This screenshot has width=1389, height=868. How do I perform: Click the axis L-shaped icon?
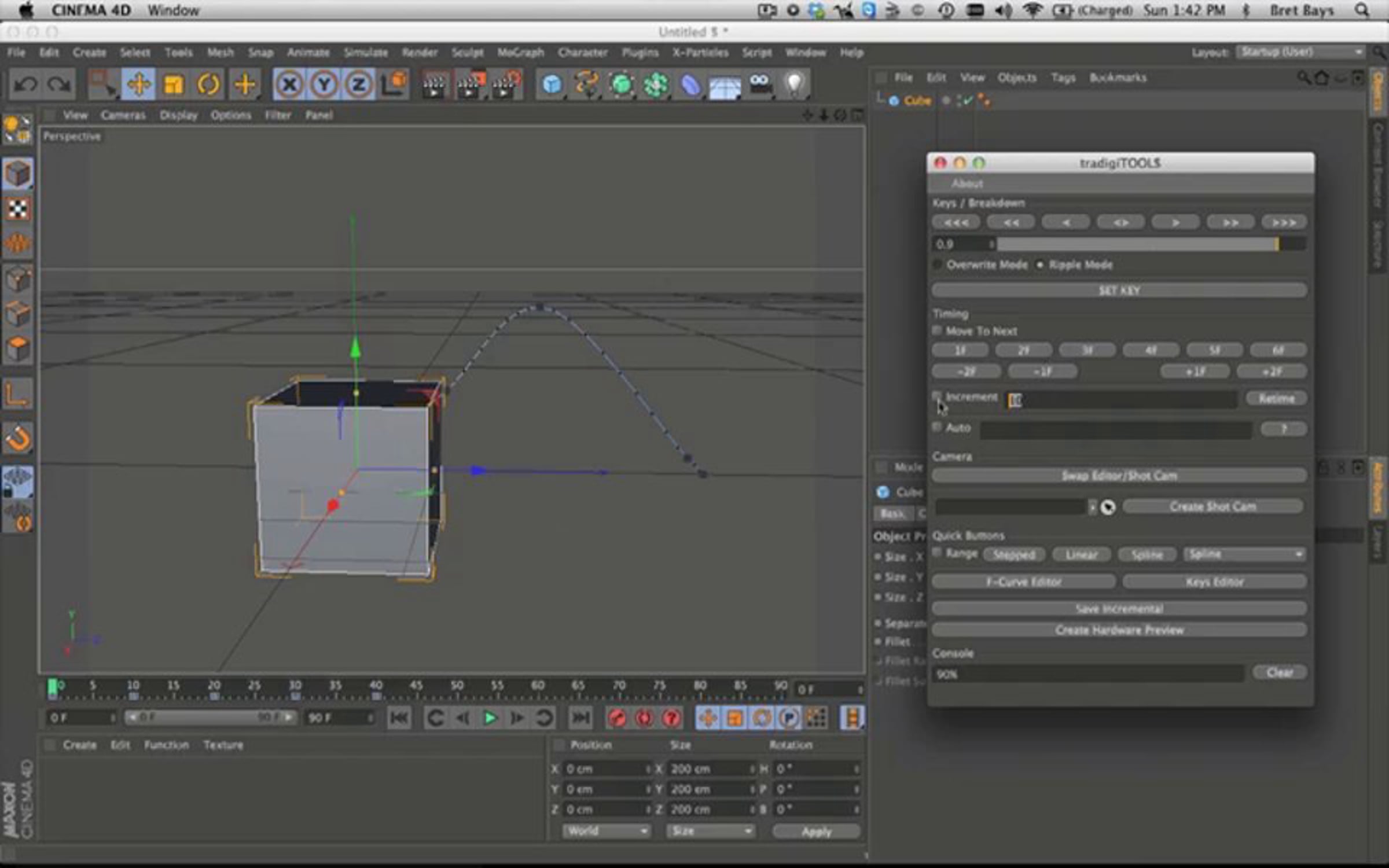(18, 395)
